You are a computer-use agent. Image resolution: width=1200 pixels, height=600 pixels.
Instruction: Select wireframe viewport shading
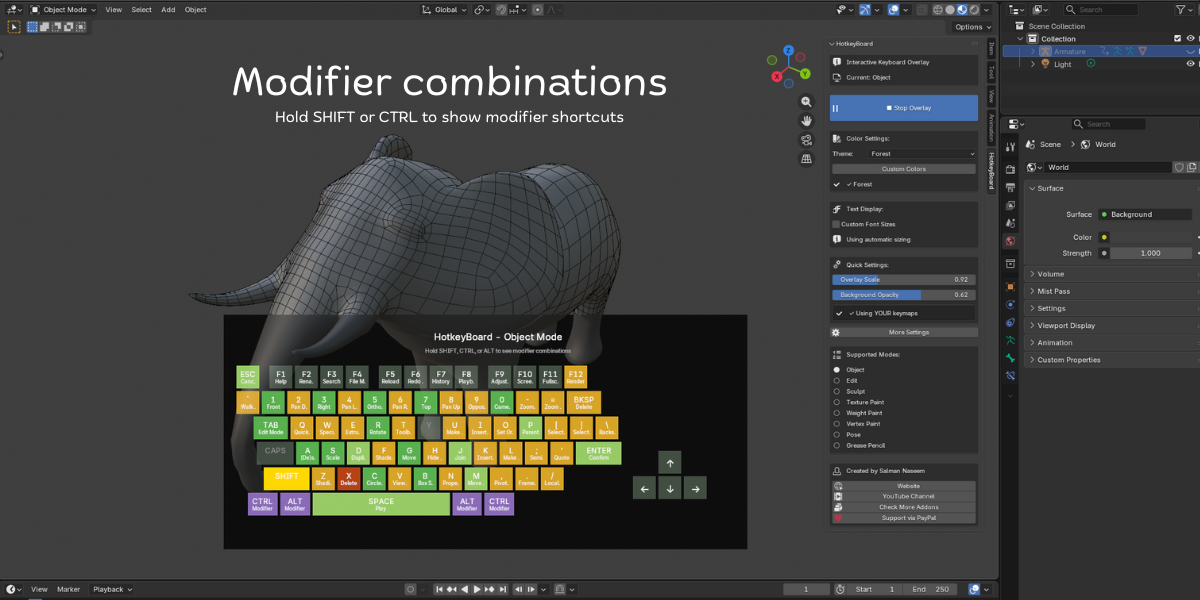click(x=938, y=9)
